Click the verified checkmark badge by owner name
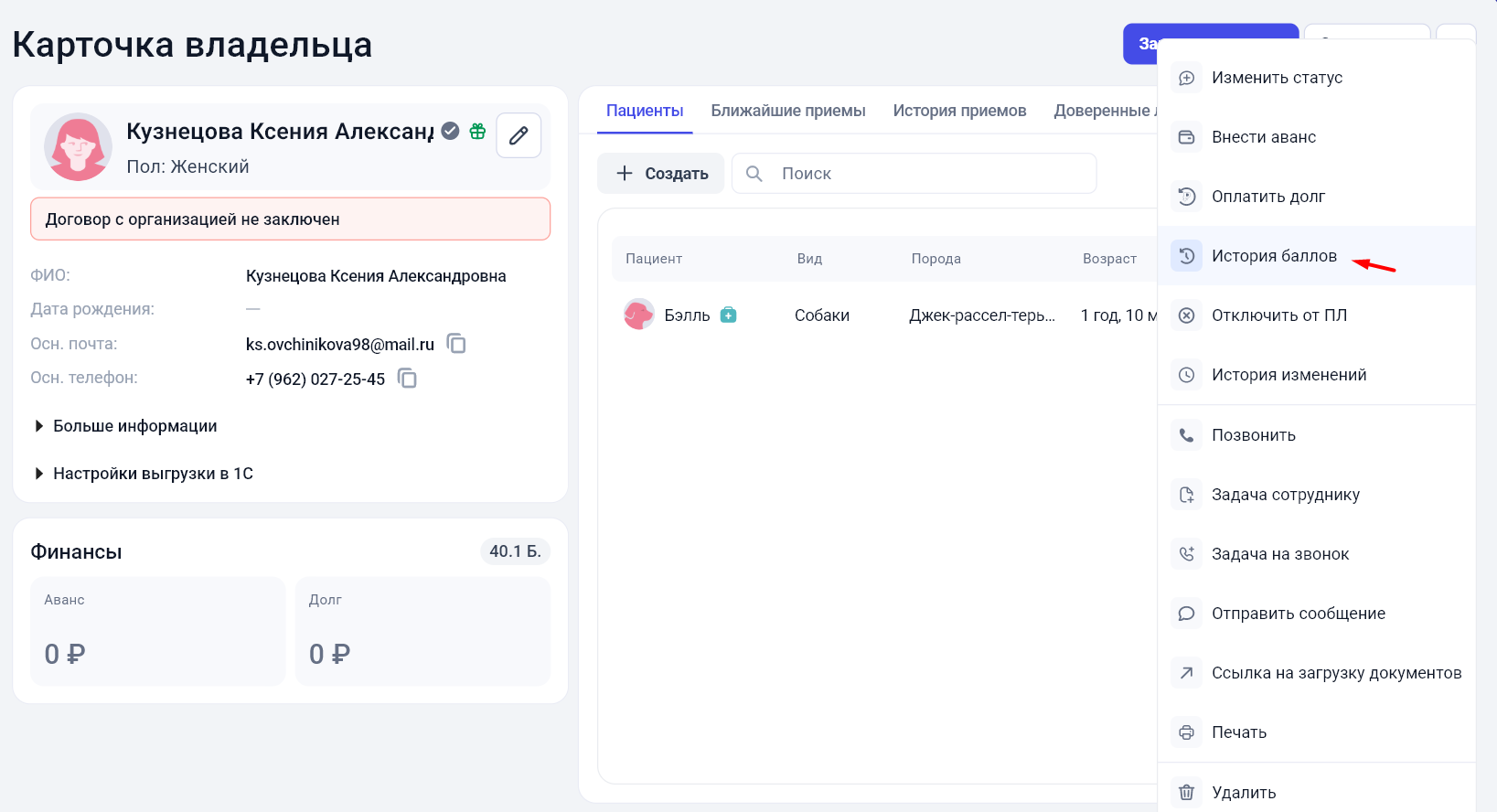 450,131
